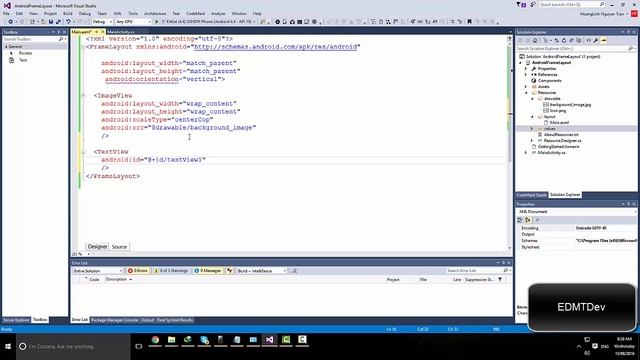Click the Refresh icon in Solution Explorer toolbar
Screen dimensions: 640x360
564,40
